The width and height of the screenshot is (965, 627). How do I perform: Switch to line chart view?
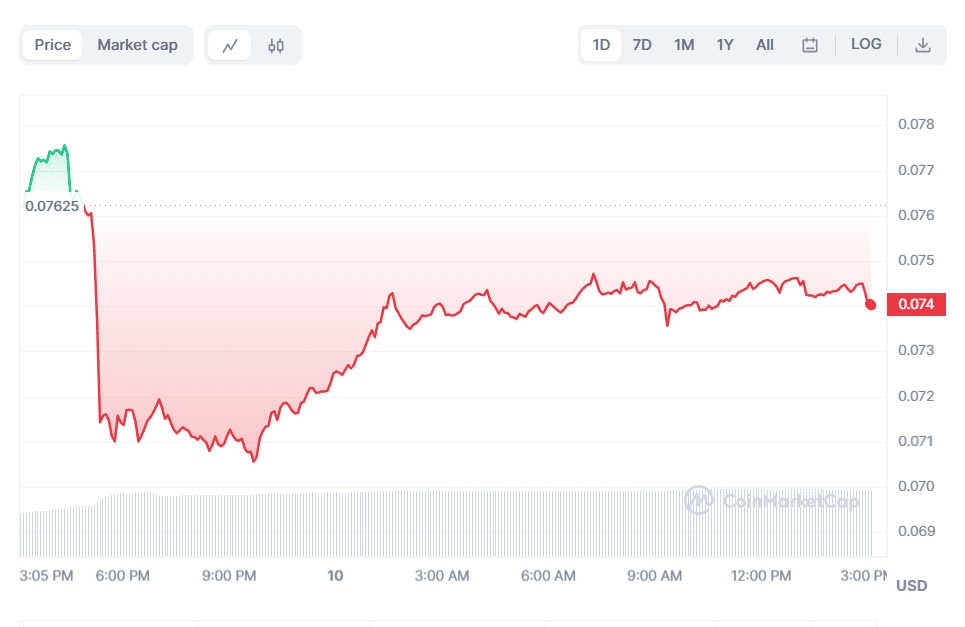tap(230, 45)
